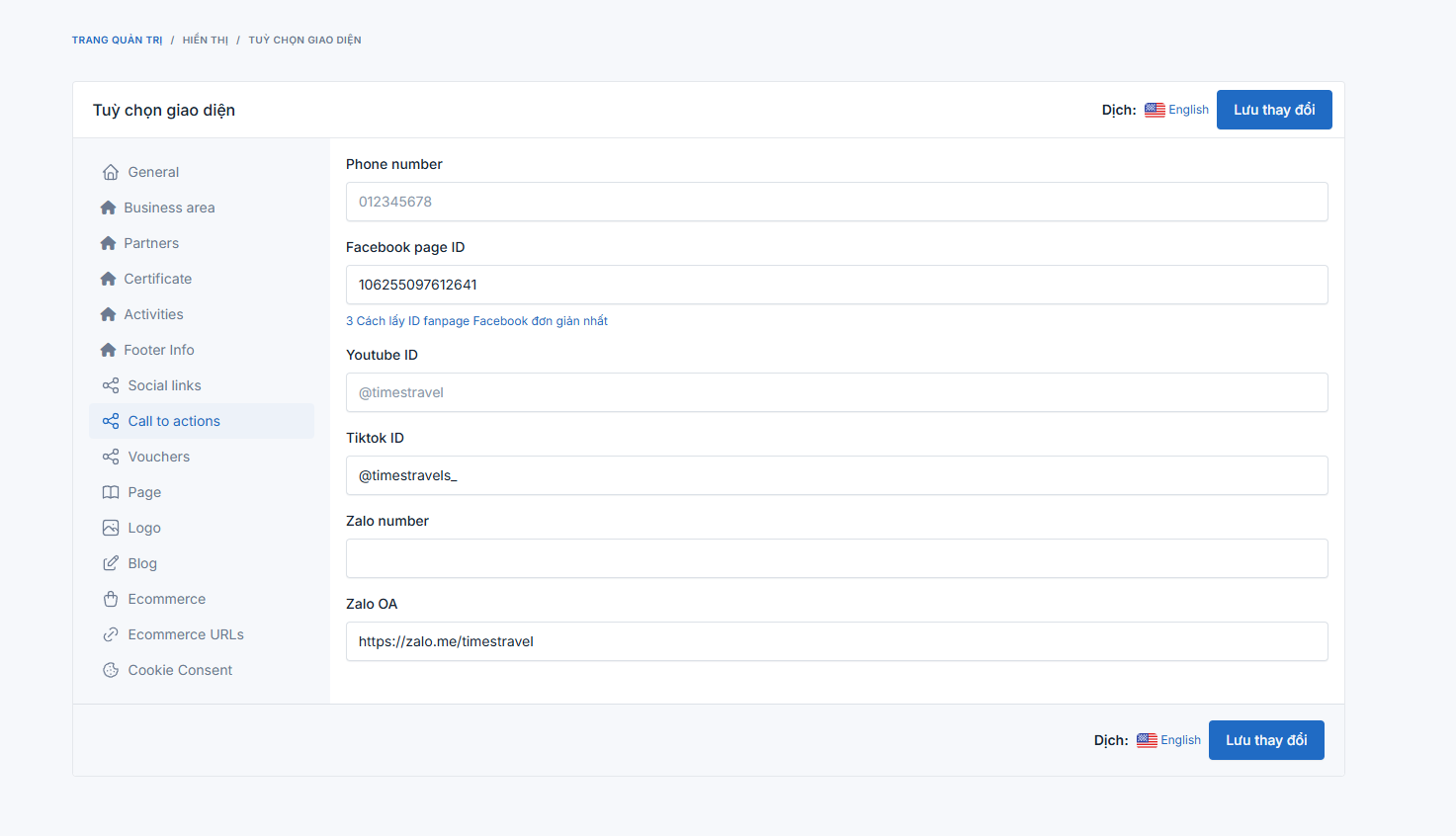Open the Blog settings section
The height and width of the screenshot is (836, 1456).
202,563
